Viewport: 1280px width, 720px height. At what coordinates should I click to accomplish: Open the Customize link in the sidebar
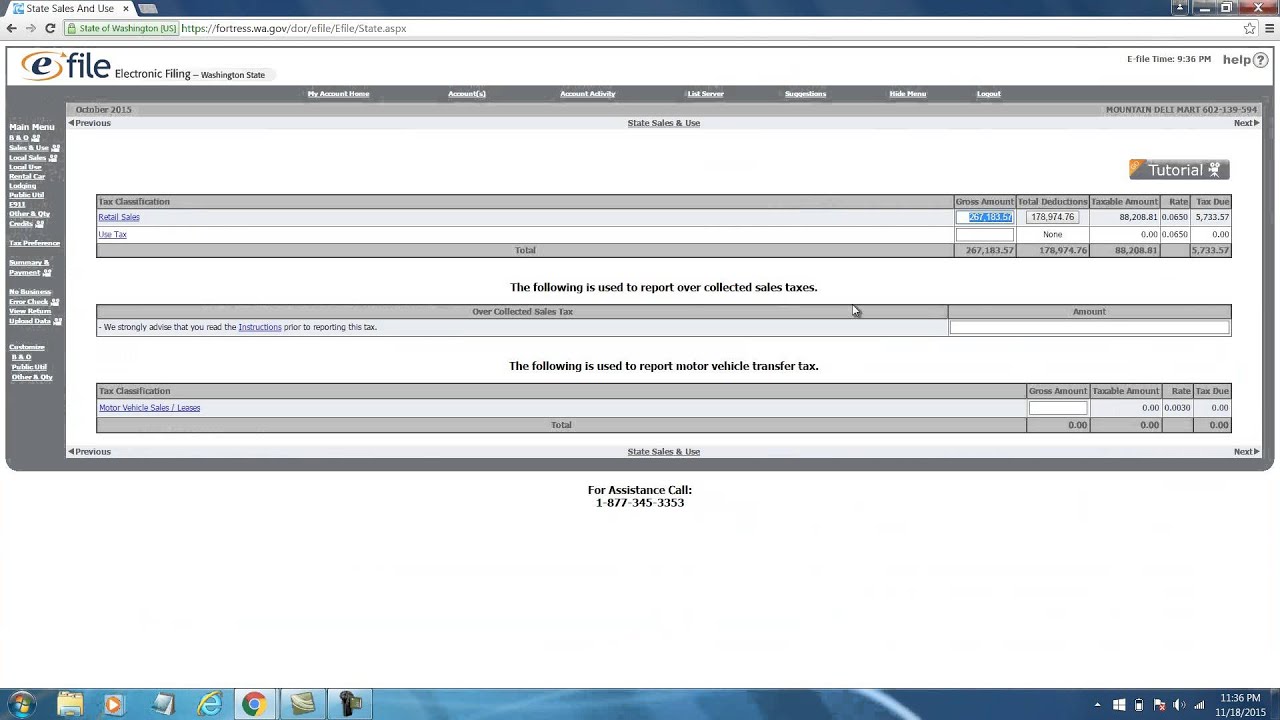pos(27,347)
